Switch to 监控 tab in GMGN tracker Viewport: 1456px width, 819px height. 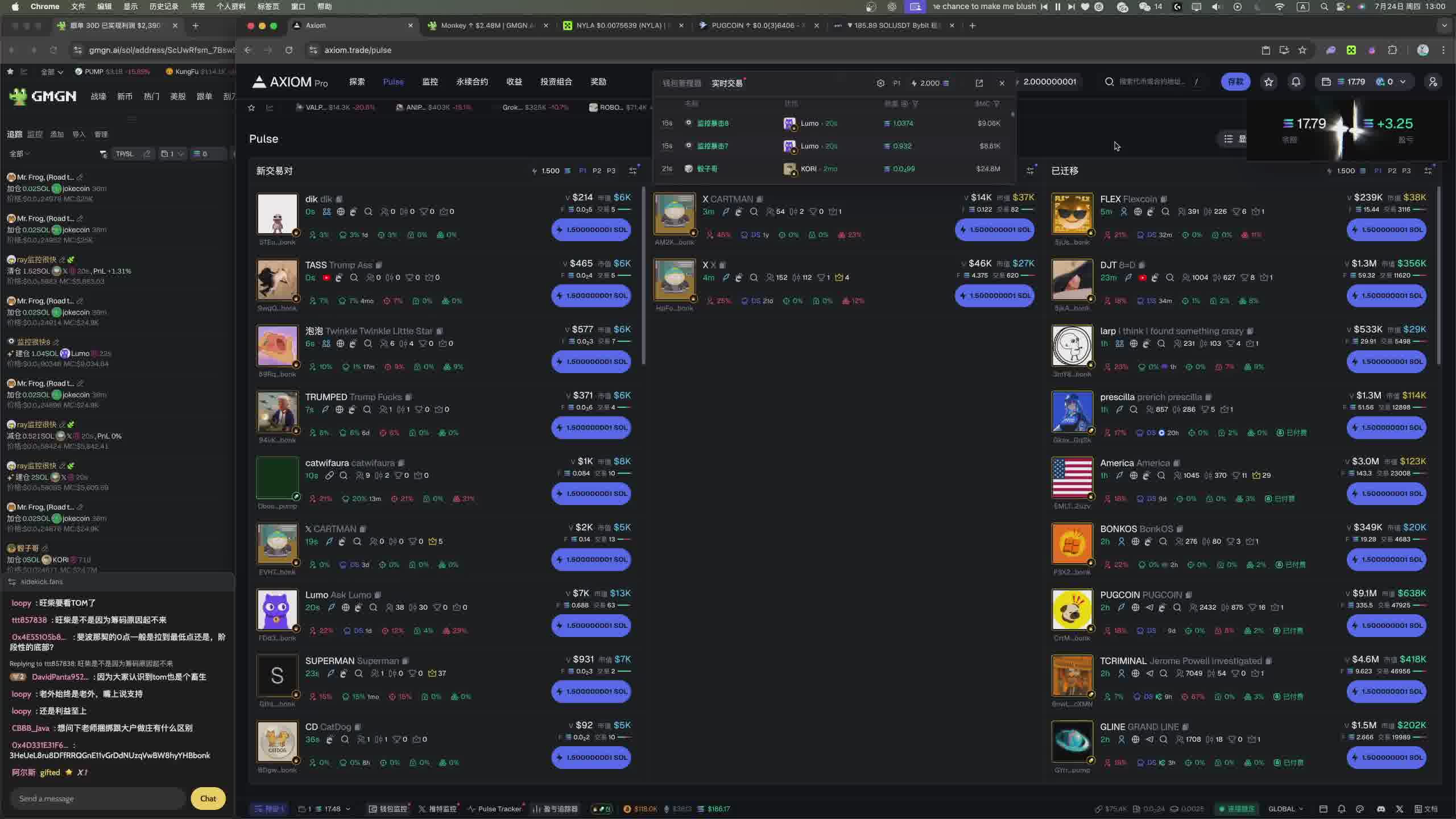click(x=35, y=135)
